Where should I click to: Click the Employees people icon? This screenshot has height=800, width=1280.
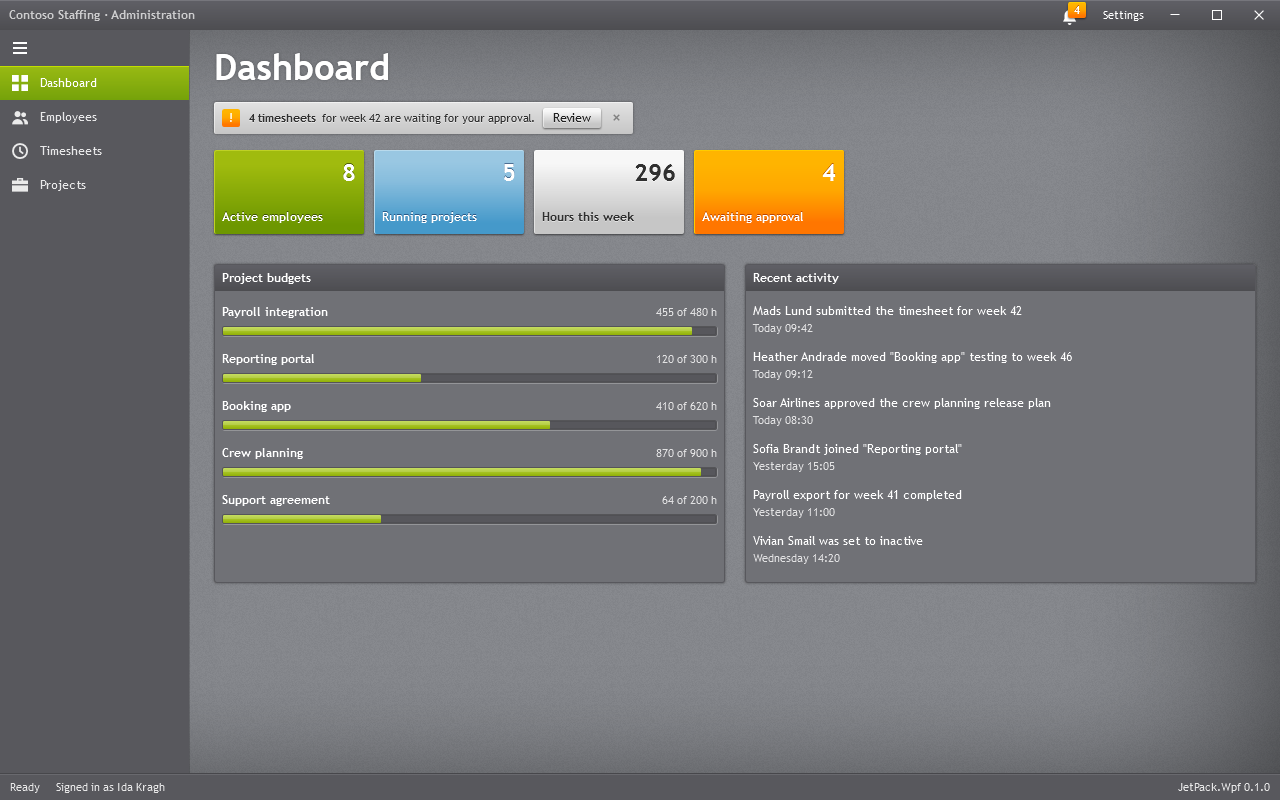(x=20, y=117)
